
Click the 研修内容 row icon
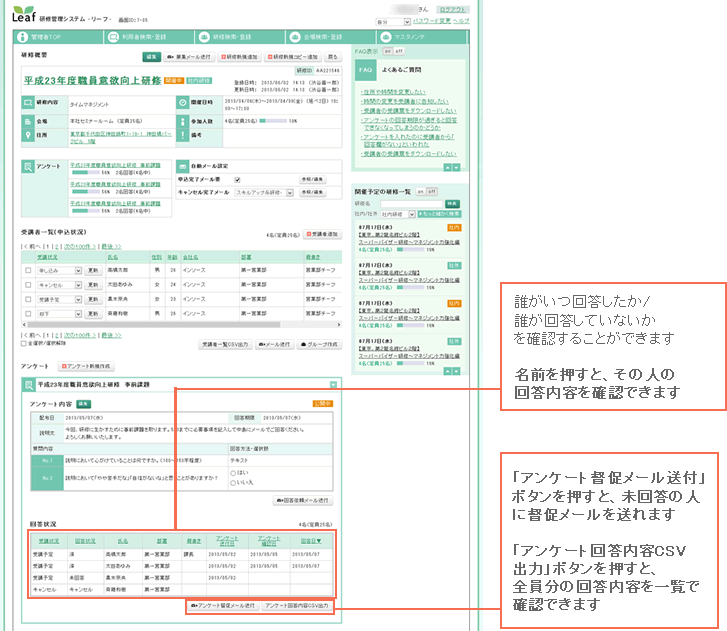(x=28, y=102)
